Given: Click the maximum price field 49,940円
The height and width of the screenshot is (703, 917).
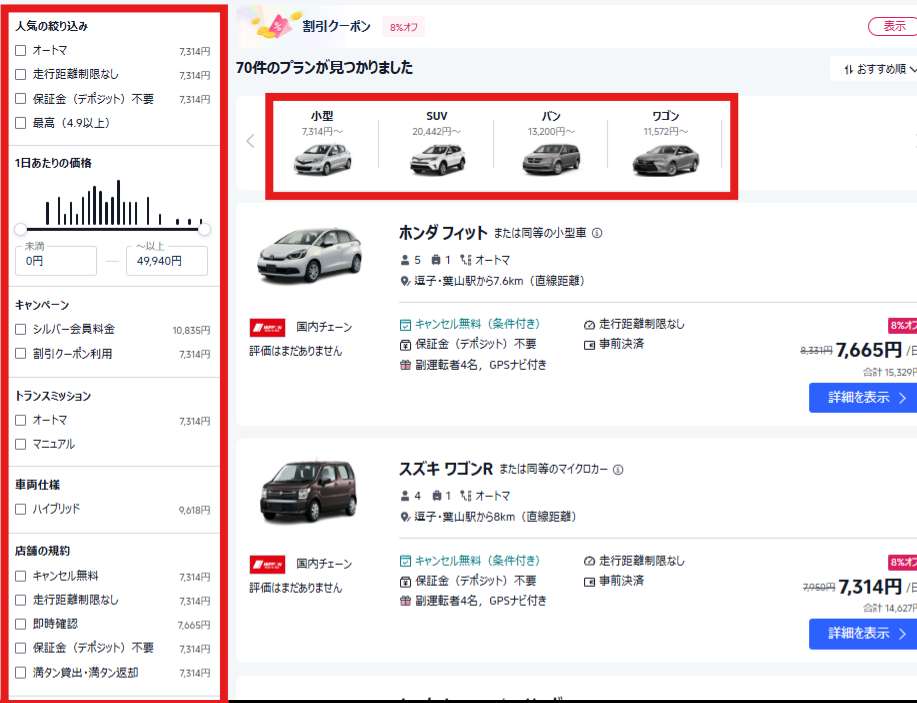Looking at the screenshot, I should (167, 261).
